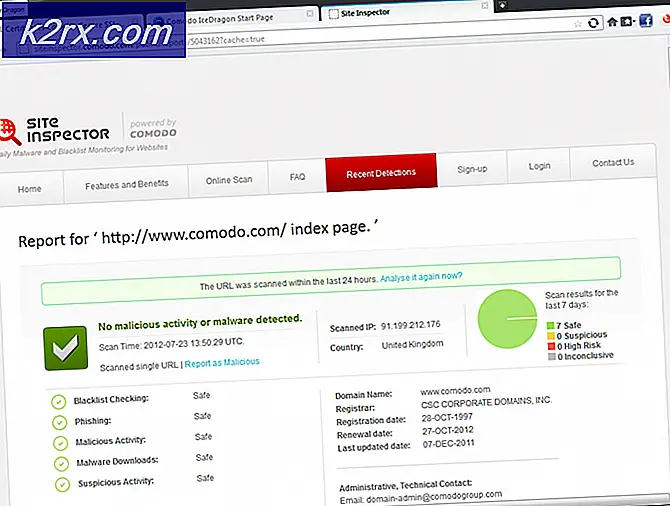
Task: Click the yellow Suspicious legend swatch
Action: (x=551, y=336)
